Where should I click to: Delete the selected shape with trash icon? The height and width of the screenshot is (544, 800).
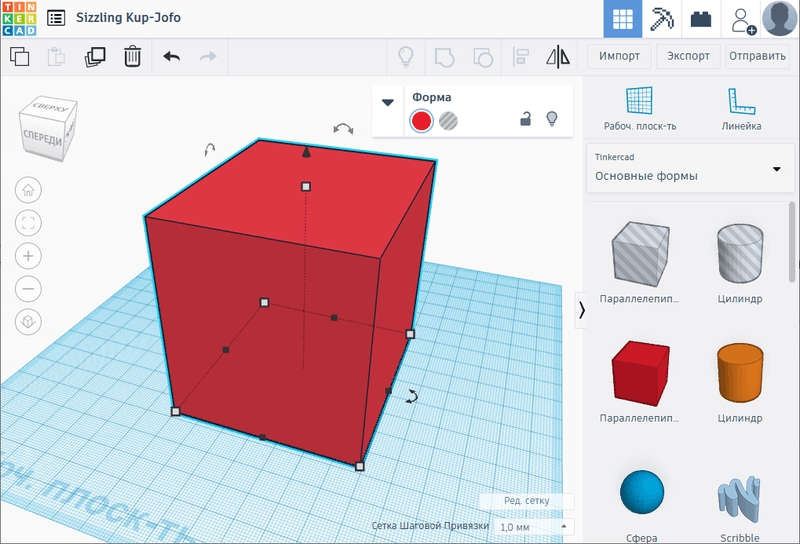tap(132, 57)
